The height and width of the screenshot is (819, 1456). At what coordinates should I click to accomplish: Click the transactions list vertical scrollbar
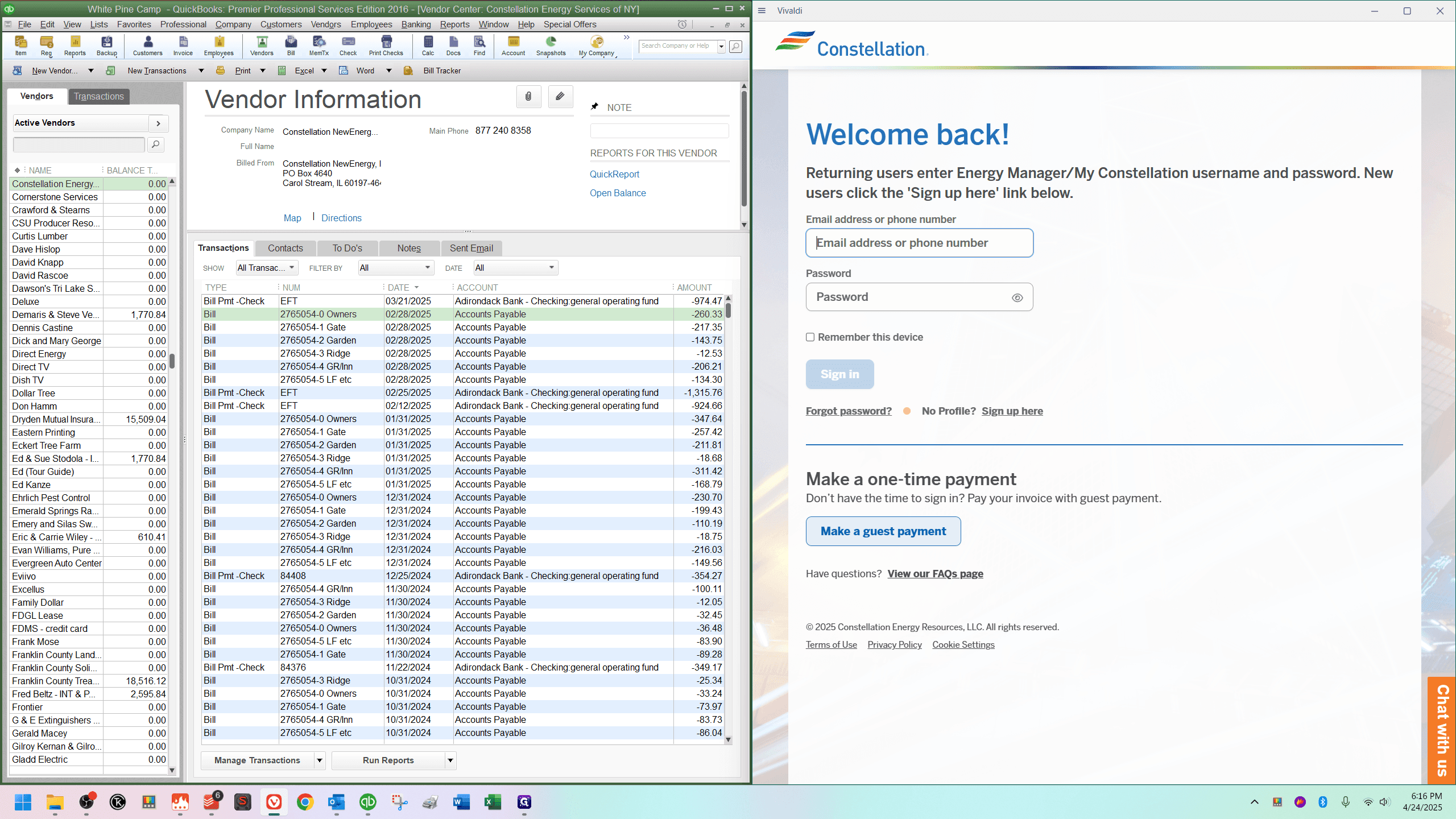point(728,518)
